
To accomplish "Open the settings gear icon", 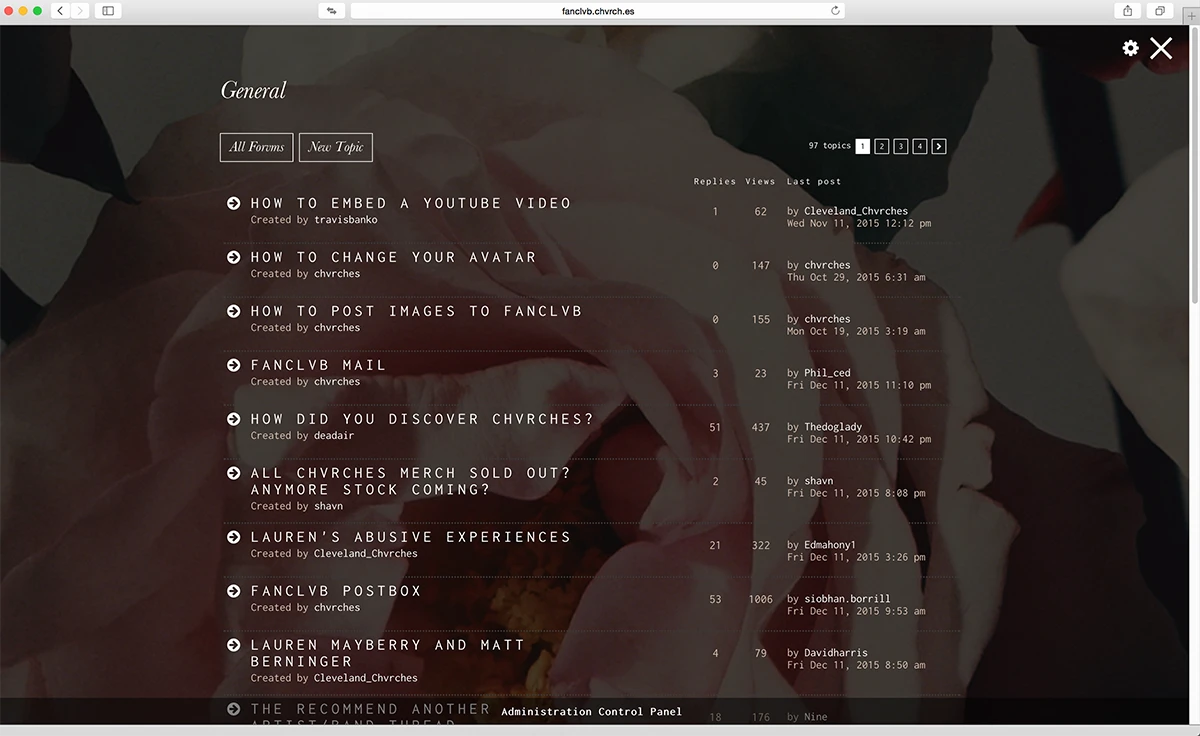I will 1130,48.
